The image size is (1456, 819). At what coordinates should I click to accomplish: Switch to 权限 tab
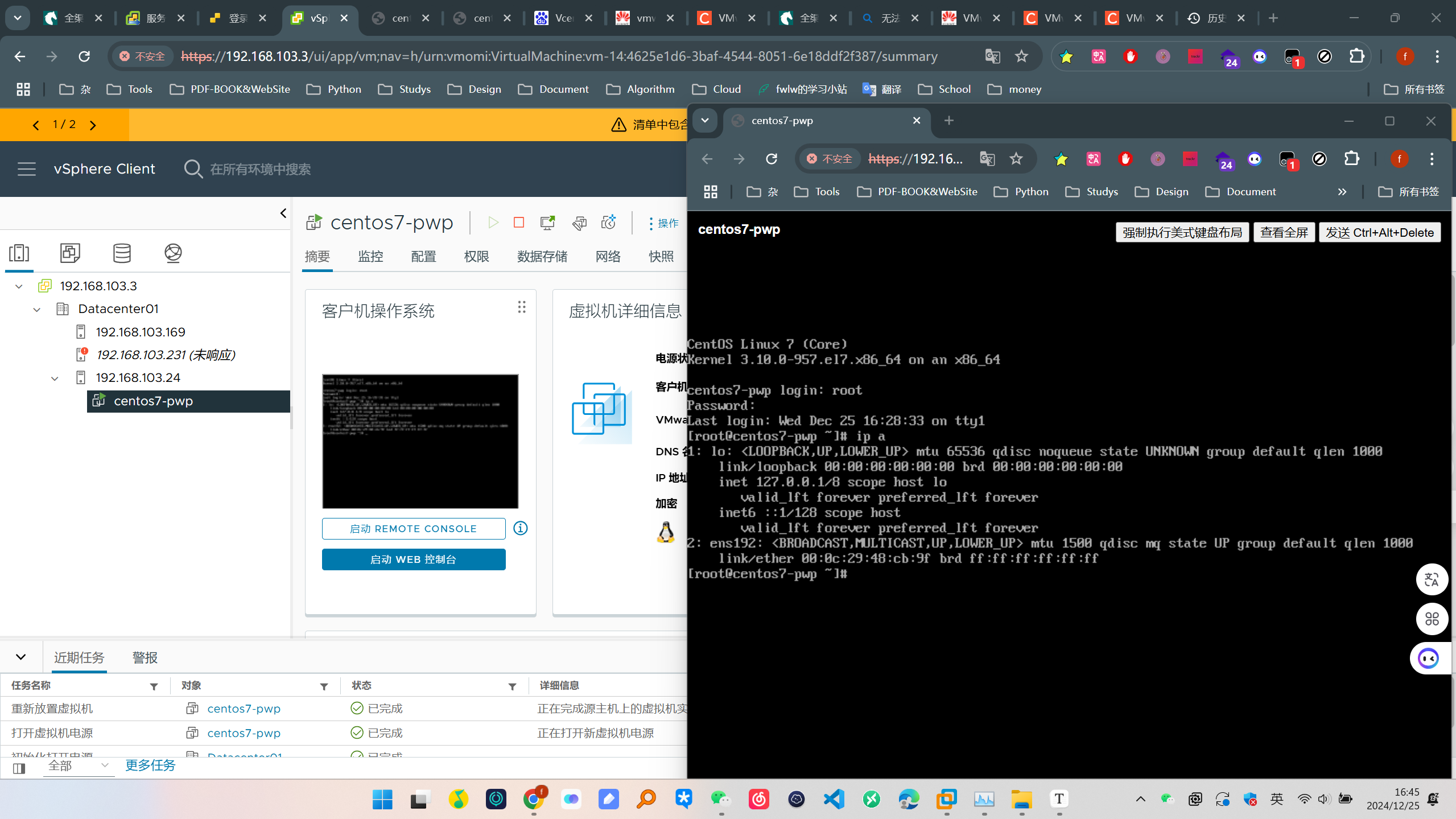click(476, 257)
